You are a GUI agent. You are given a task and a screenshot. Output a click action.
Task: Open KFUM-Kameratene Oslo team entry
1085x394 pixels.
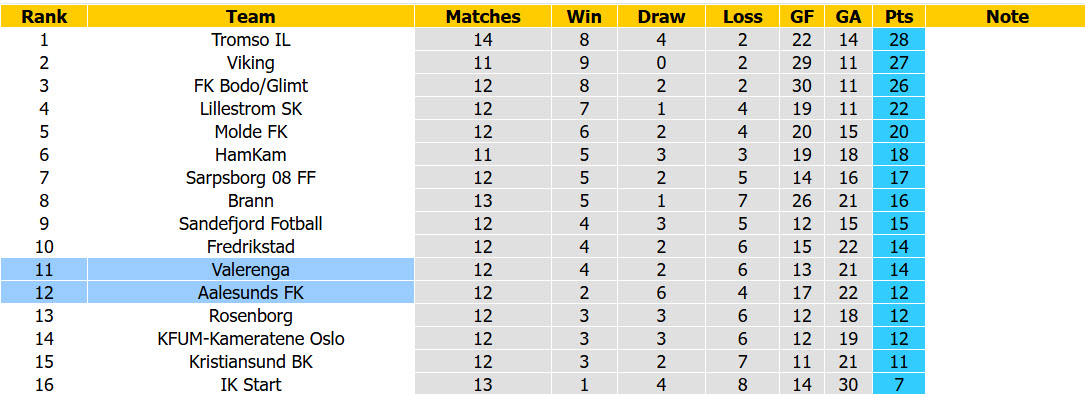tap(251, 339)
